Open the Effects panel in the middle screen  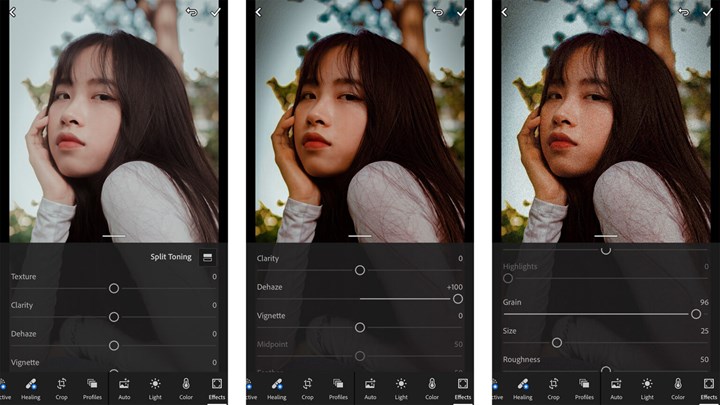coord(463,388)
